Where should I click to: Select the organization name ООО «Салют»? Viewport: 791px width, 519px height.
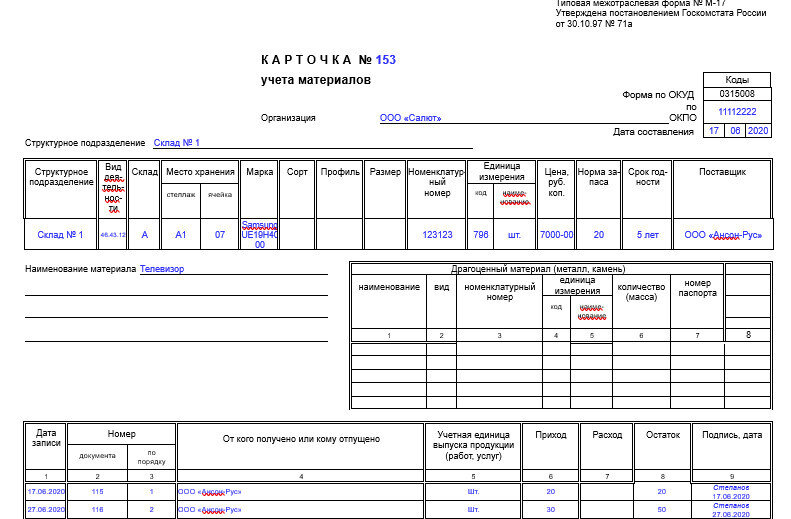tap(410, 118)
